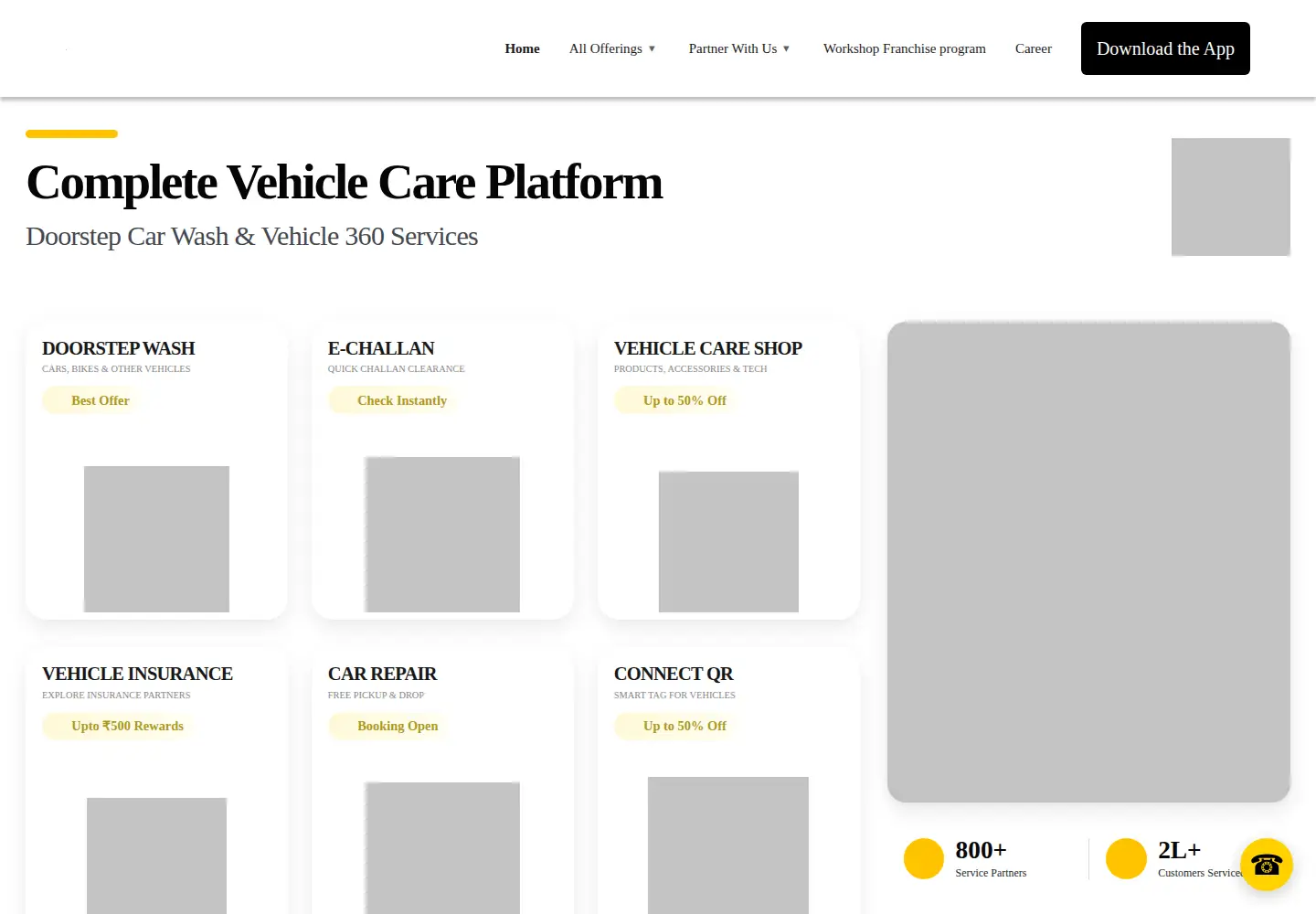Click the yellow telephone call icon
Screen dimensions: 1316x914
tap(1267, 864)
